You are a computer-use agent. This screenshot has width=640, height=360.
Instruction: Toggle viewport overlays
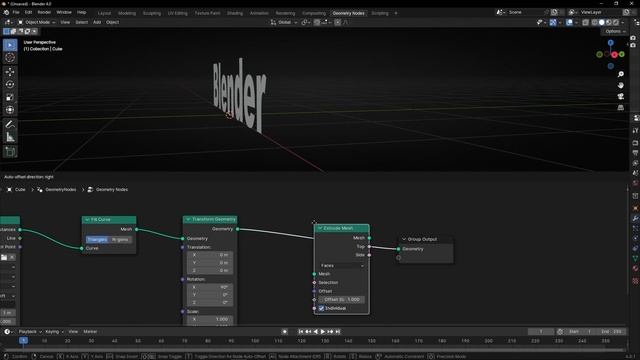569,22
